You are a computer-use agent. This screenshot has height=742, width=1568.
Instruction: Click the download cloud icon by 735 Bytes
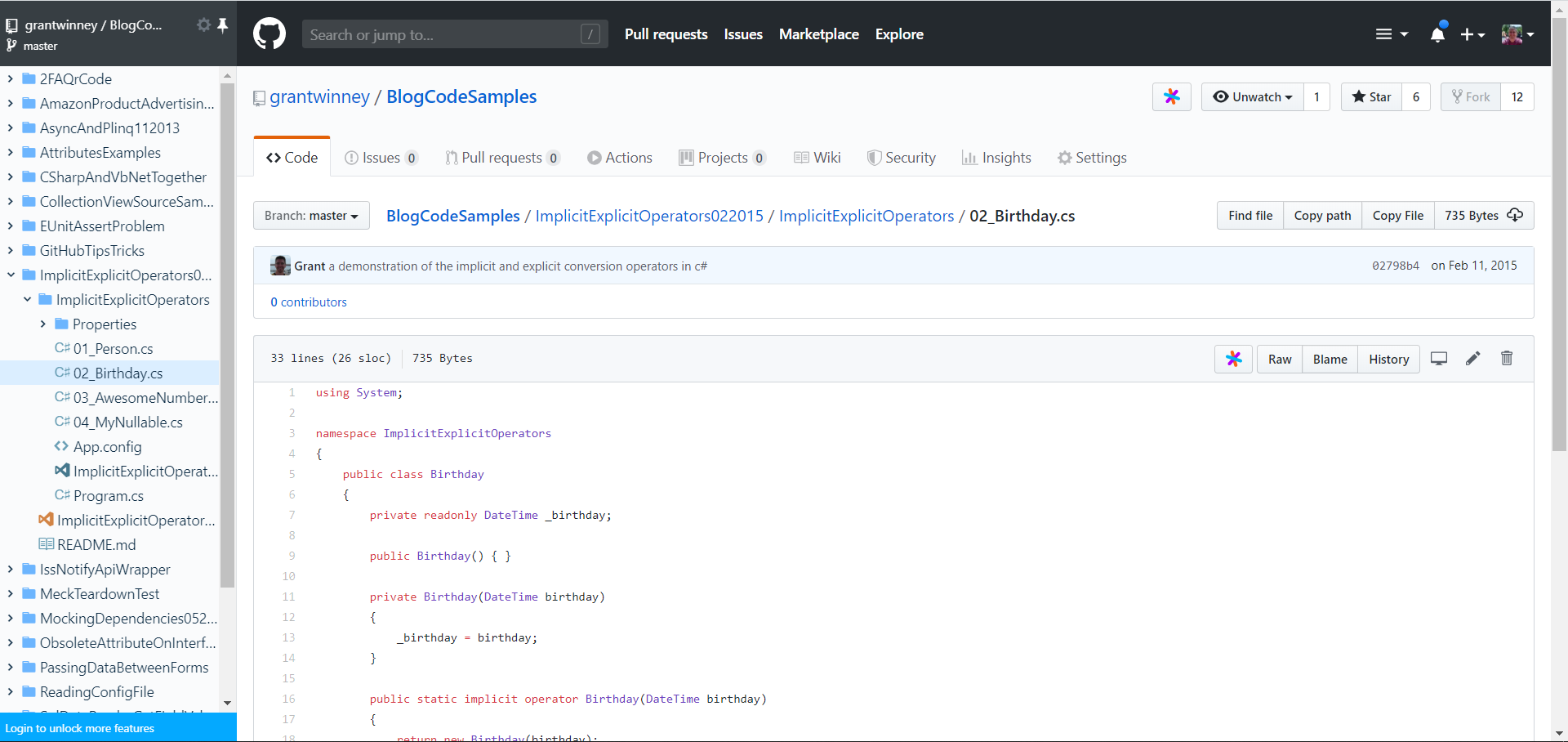[x=1515, y=215]
